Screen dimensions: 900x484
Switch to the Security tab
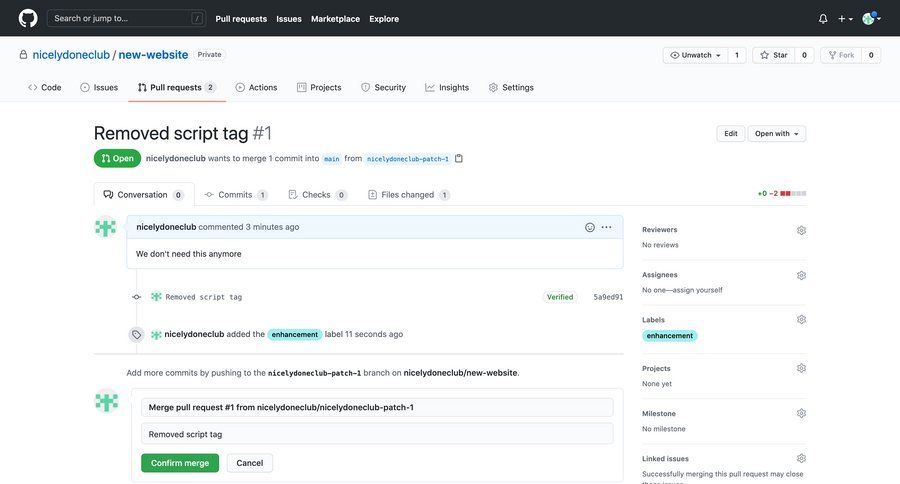click(383, 87)
